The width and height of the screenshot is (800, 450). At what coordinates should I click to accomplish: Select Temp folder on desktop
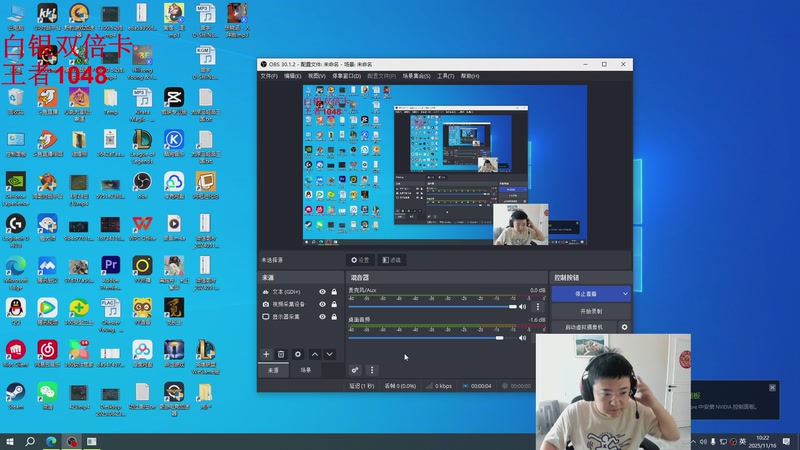click(x=111, y=101)
